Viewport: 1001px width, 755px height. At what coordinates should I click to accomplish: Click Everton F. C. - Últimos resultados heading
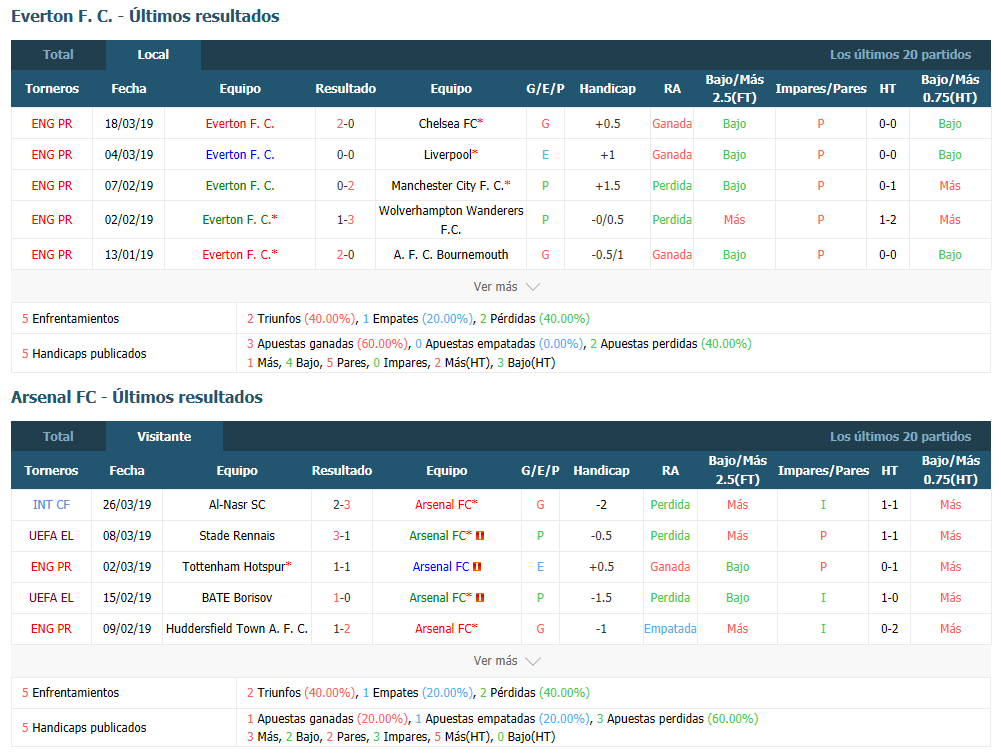(x=146, y=16)
